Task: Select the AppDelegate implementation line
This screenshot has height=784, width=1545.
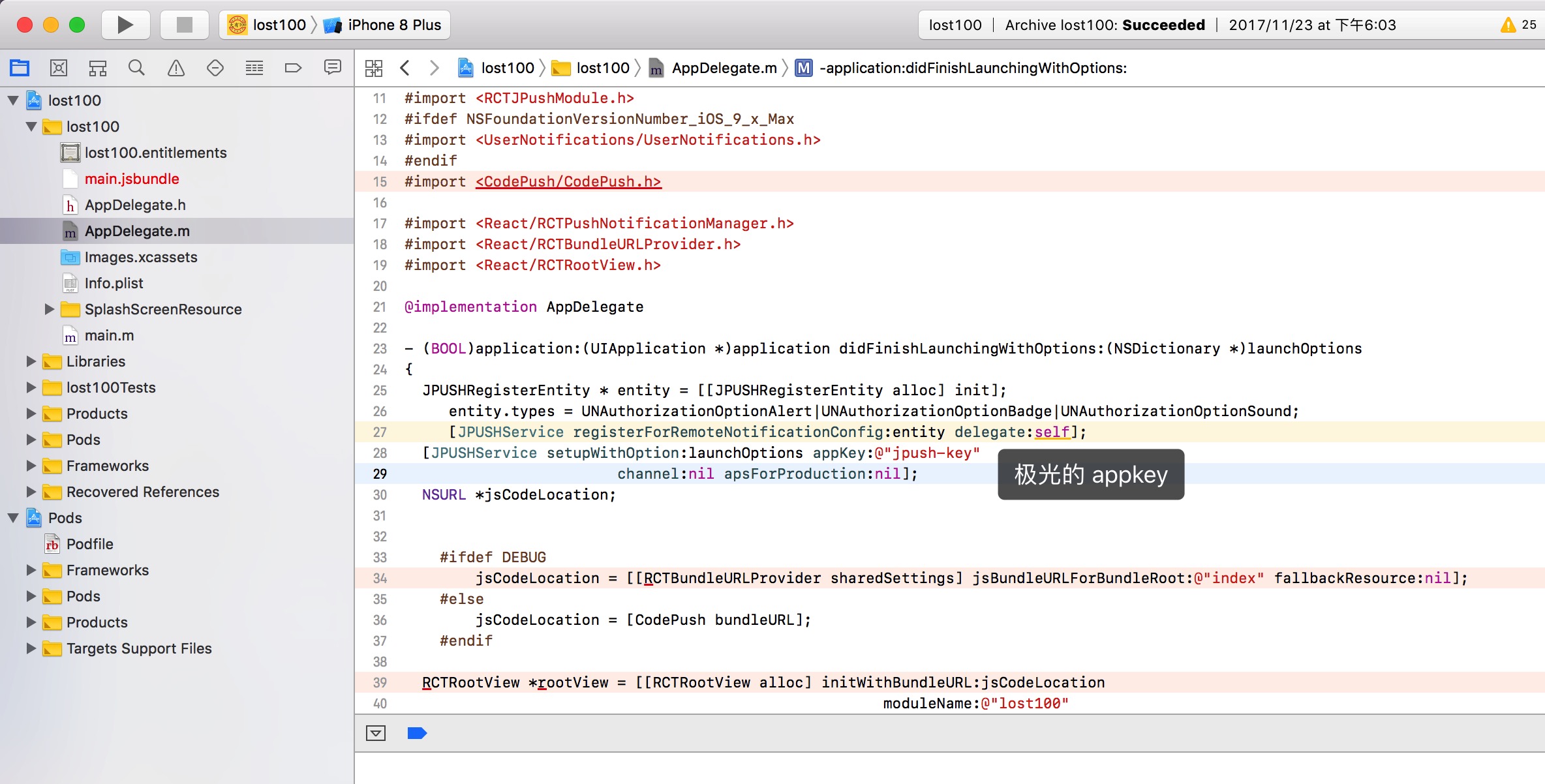Action: 524,307
